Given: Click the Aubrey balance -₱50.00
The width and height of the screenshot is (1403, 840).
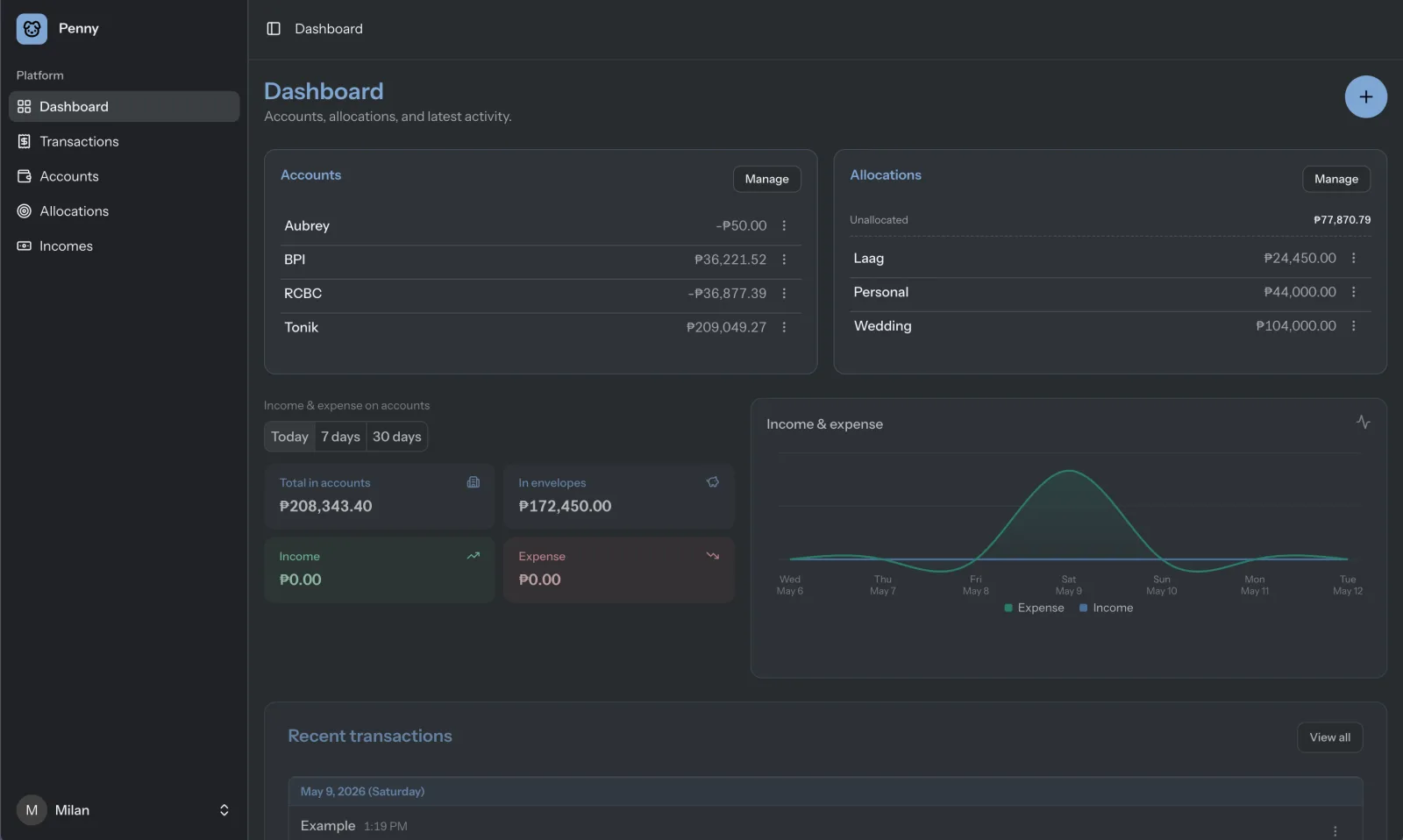Looking at the screenshot, I should pyautogui.click(x=741, y=225).
